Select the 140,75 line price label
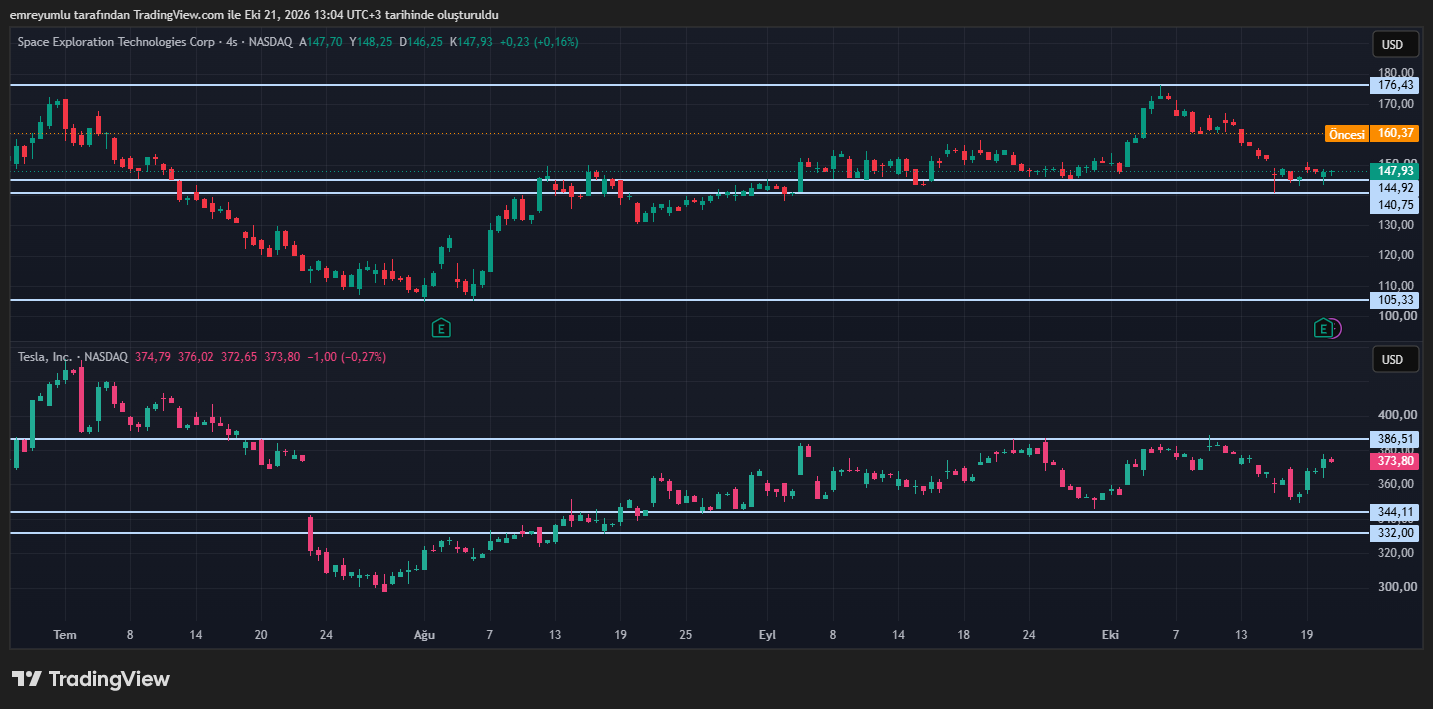 (1395, 205)
